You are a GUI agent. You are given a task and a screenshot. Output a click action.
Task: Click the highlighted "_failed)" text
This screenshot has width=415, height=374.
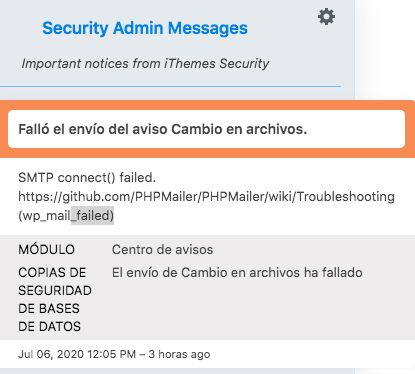click(x=92, y=216)
